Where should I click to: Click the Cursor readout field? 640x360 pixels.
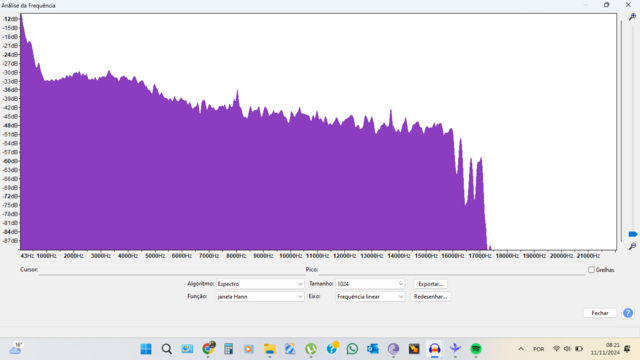(171, 269)
